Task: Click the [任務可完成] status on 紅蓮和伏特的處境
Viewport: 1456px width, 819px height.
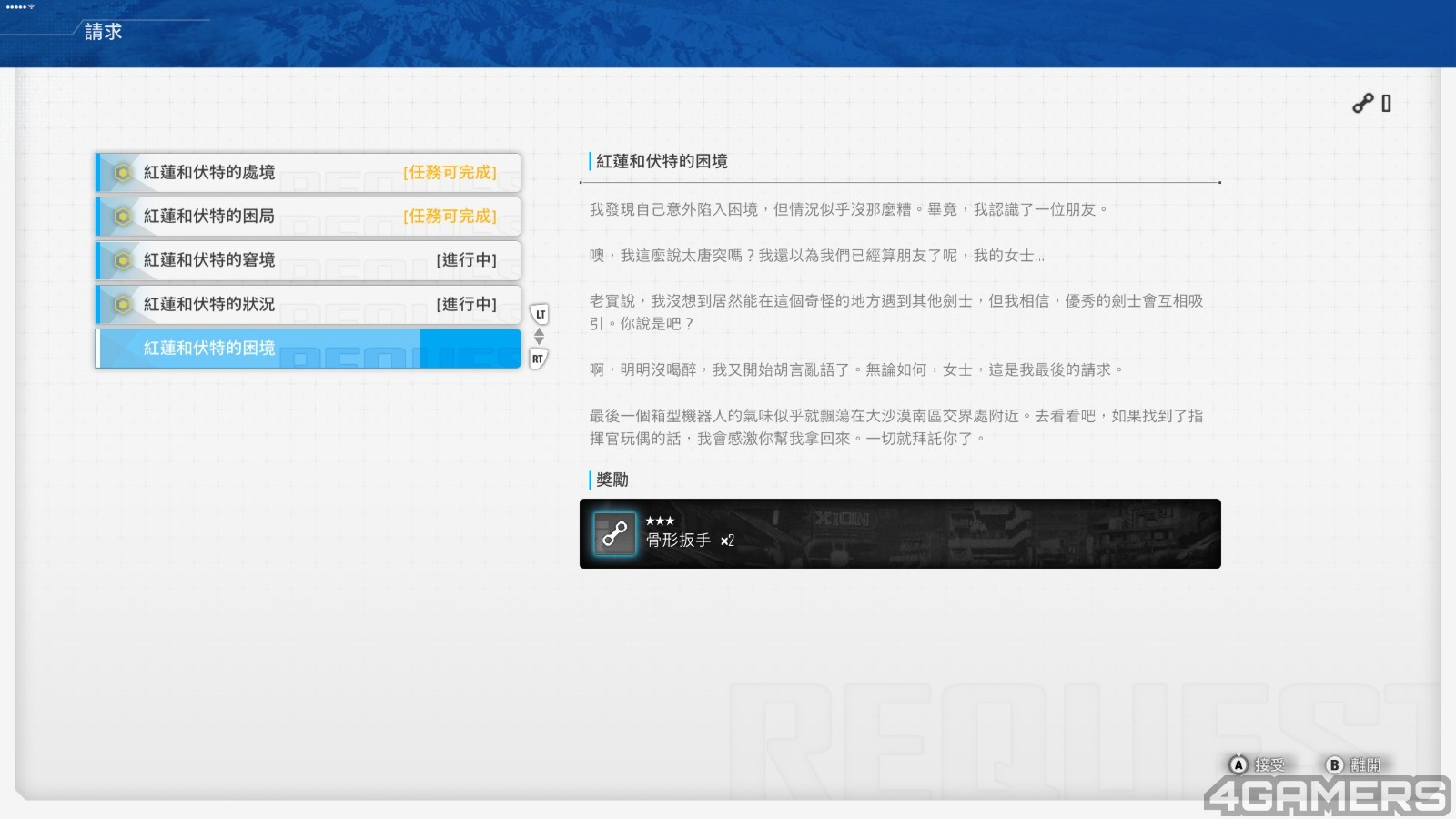Action: [450, 172]
